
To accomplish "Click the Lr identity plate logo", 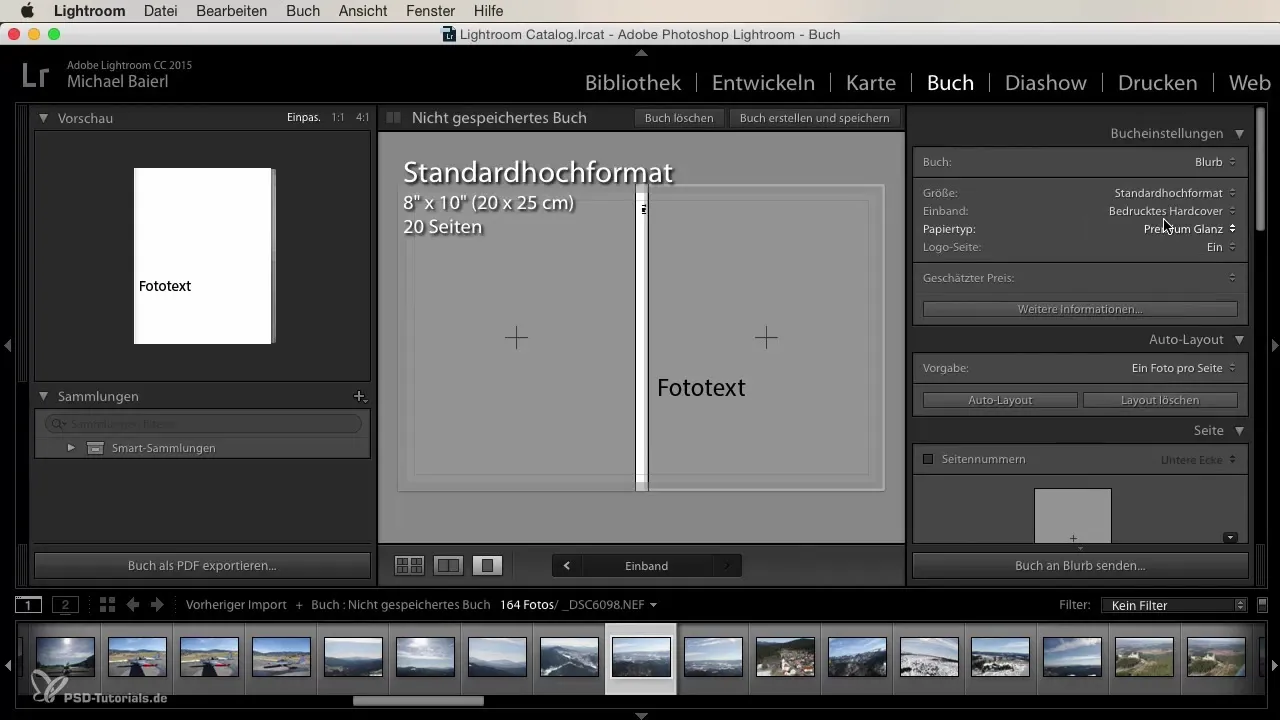I will coord(35,74).
